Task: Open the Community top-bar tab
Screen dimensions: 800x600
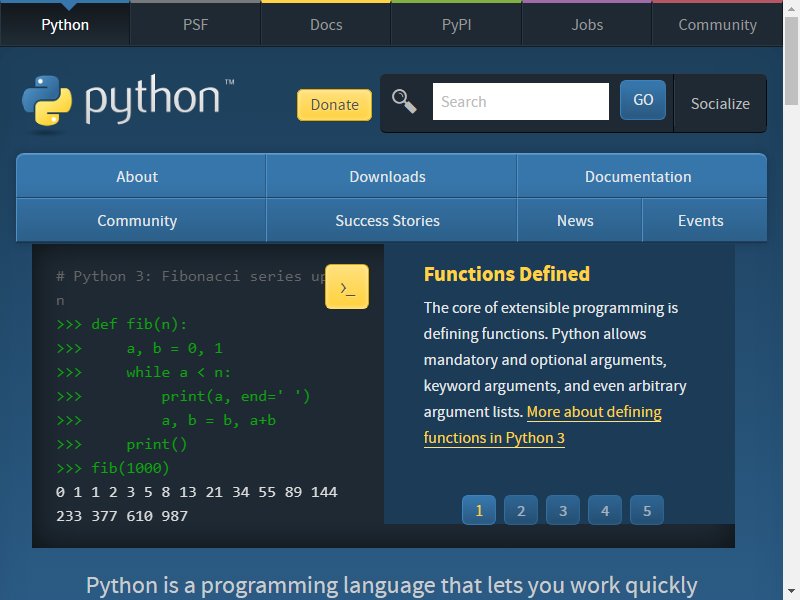Action: point(717,24)
